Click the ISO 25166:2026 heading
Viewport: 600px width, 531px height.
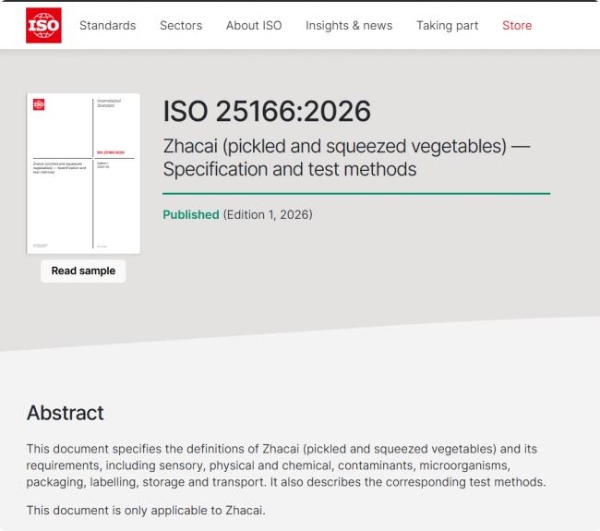click(x=267, y=111)
